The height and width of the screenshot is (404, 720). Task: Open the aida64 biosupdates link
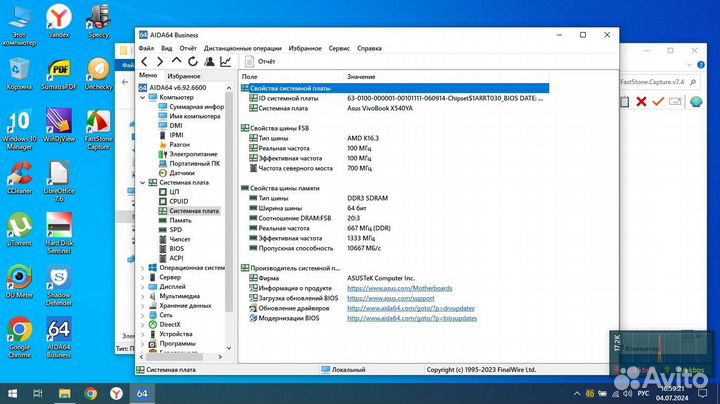click(x=412, y=318)
